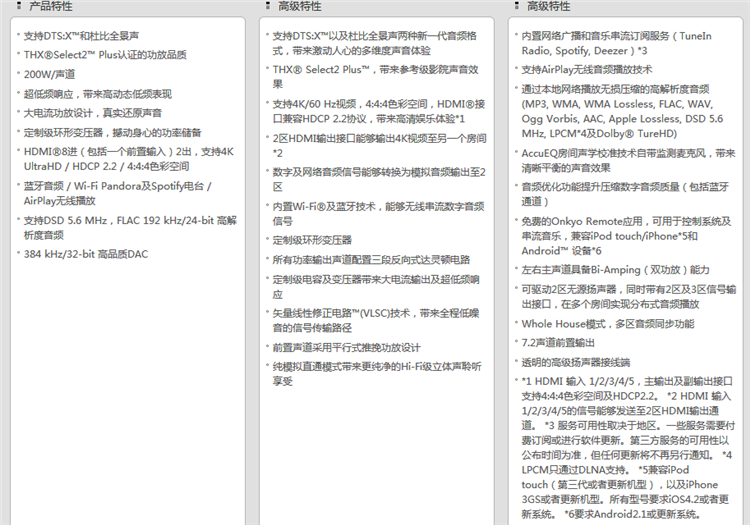Click 音频优化功能提升压缩数字音频质量 item
The image size is (750, 525).
pos(625,194)
